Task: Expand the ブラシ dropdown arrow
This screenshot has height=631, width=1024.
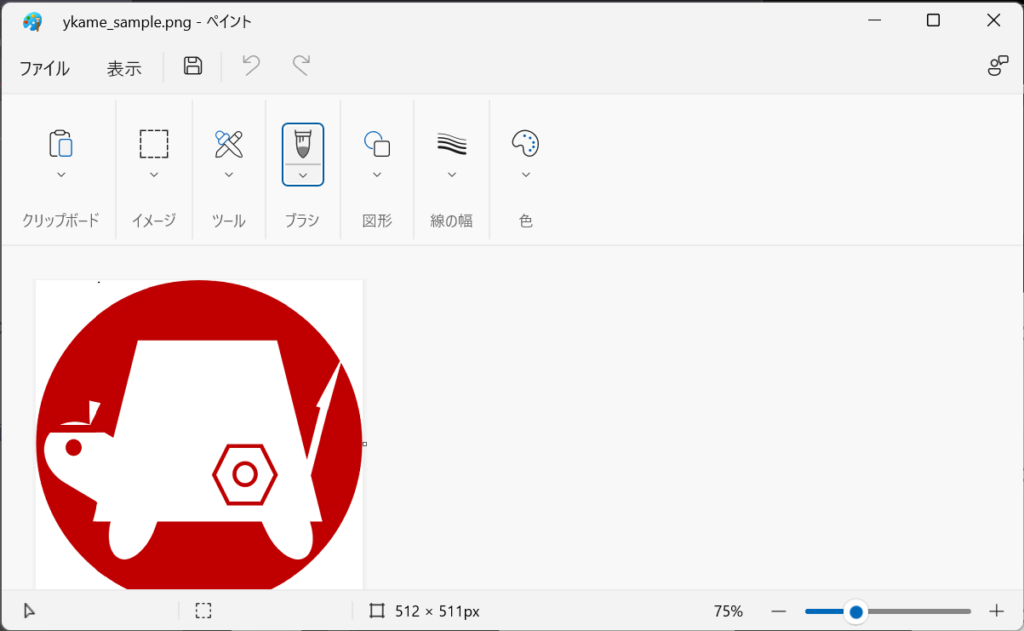Action: [302, 176]
